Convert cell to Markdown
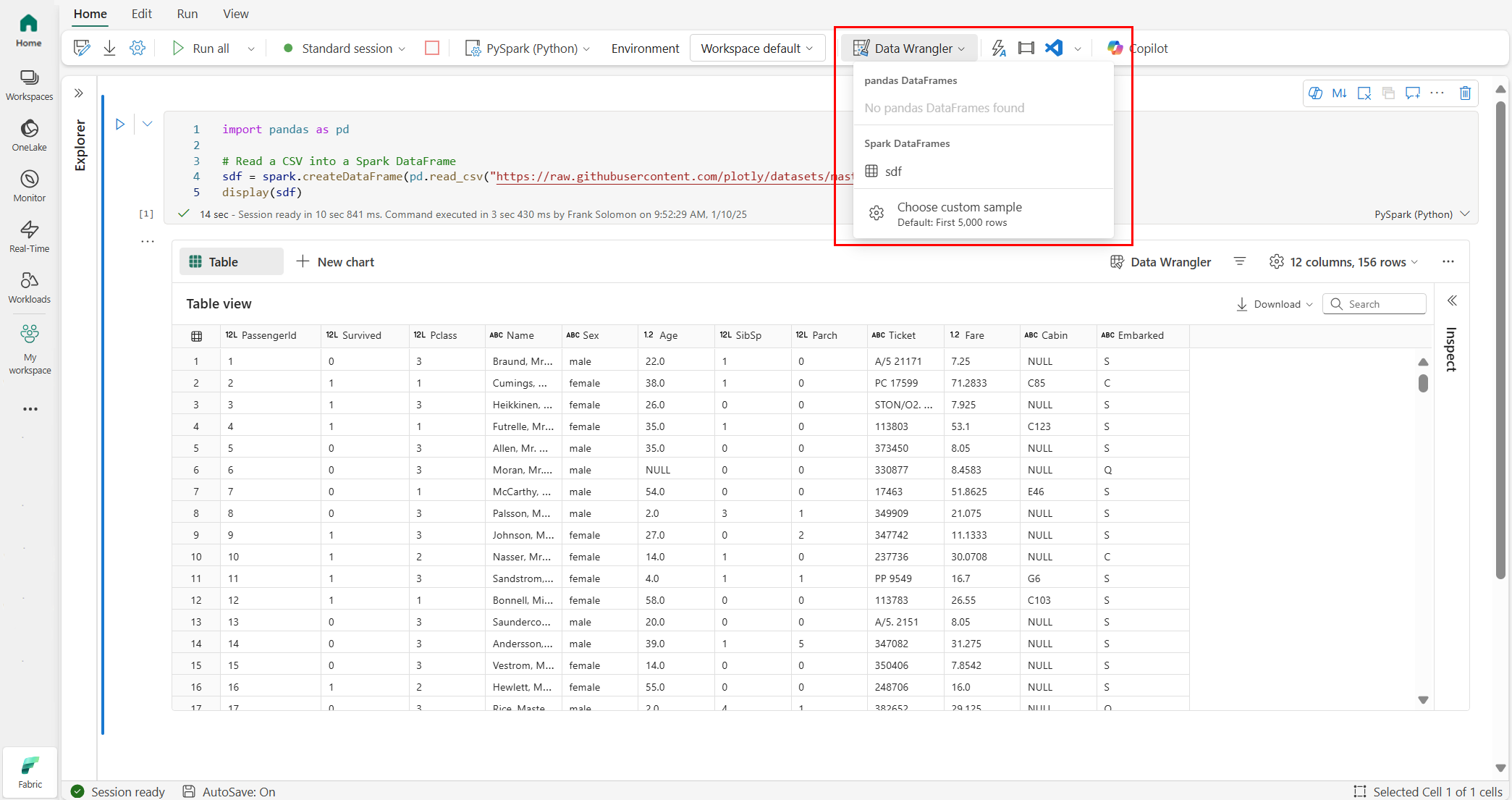The image size is (1512, 800). pos(1340,93)
